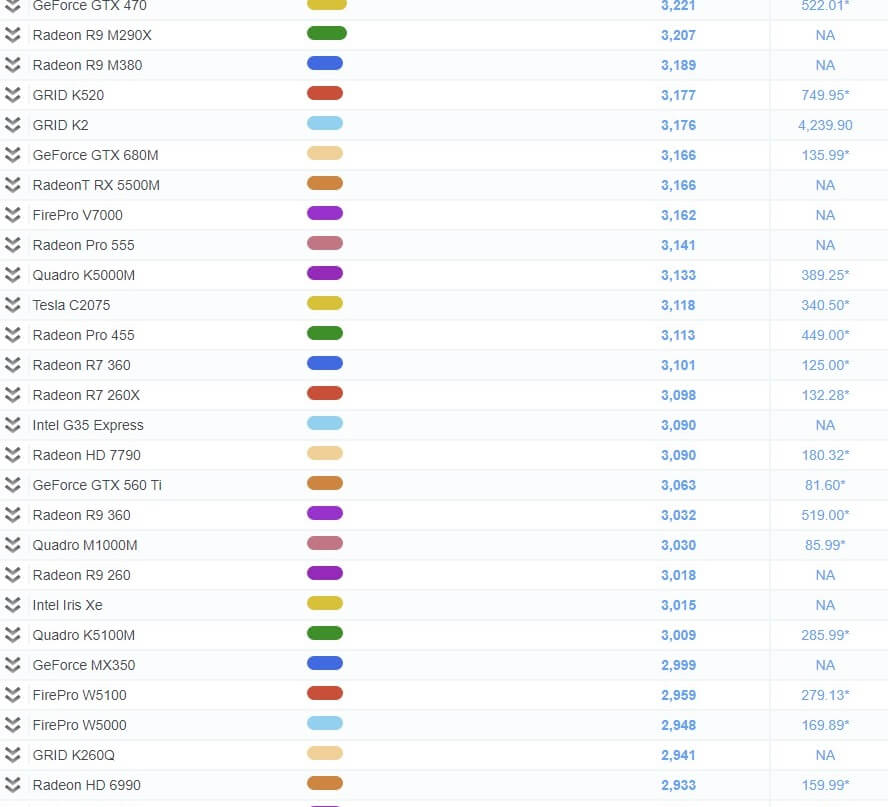This screenshot has height=807, width=888.
Task: Open the Radeon HD 7790 link
Action: click(x=86, y=455)
